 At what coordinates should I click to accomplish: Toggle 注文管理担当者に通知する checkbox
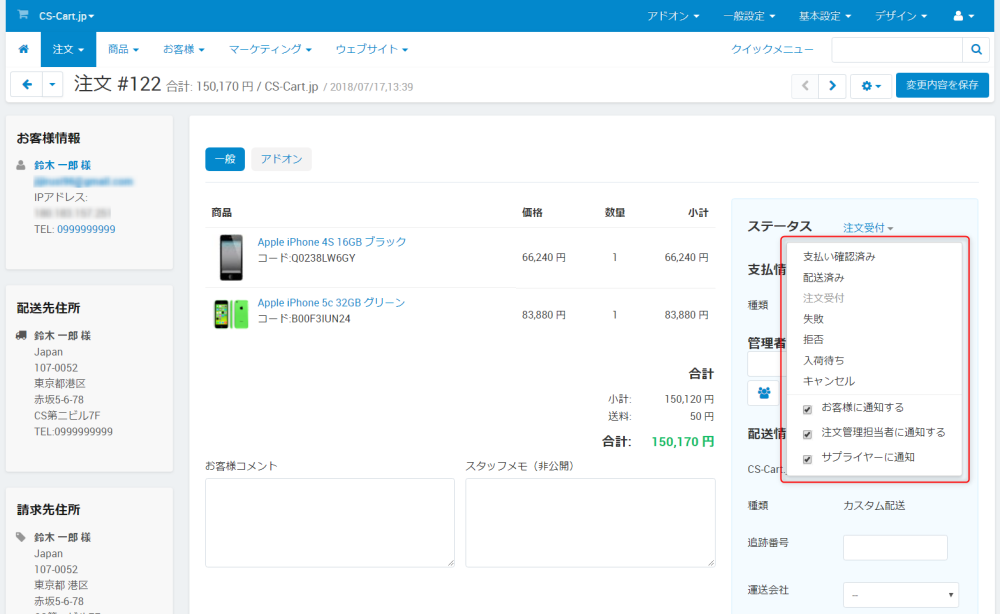pyautogui.click(x=807, y=434)
